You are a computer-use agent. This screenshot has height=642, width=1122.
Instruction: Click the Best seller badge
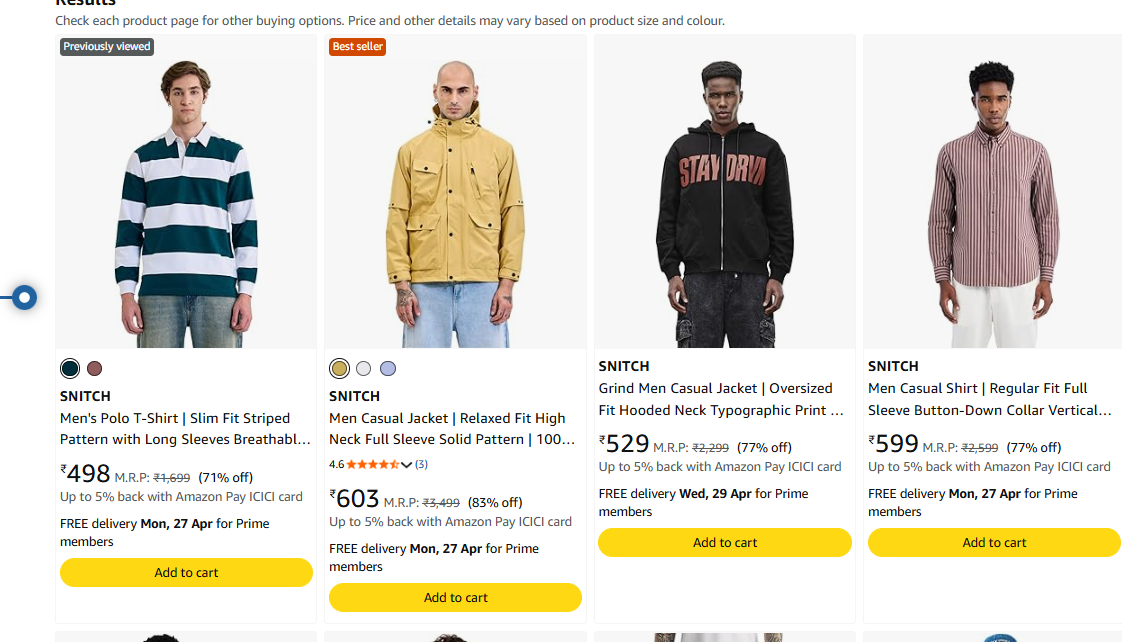pyautogui.click(x=357, y=47)
